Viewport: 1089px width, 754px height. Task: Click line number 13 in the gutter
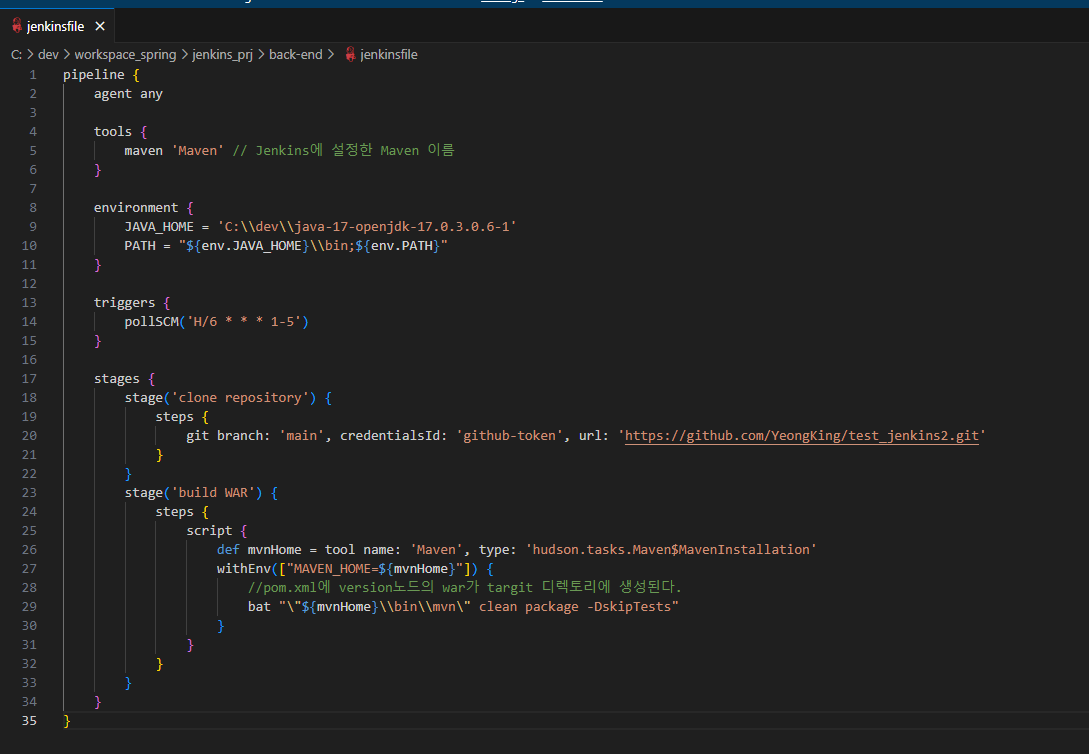tap(29, 303)
